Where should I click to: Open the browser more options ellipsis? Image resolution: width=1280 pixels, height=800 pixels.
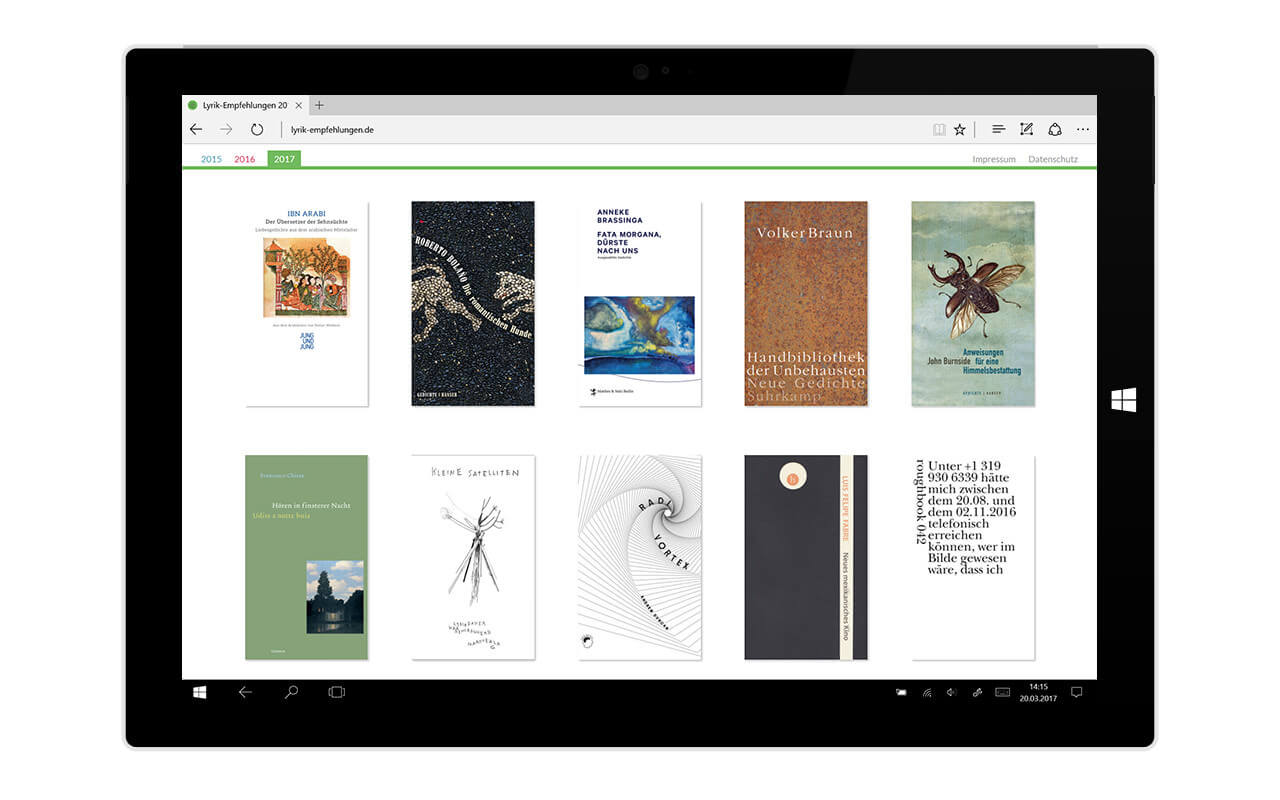pyautogui.click(x=1083, y=129)
